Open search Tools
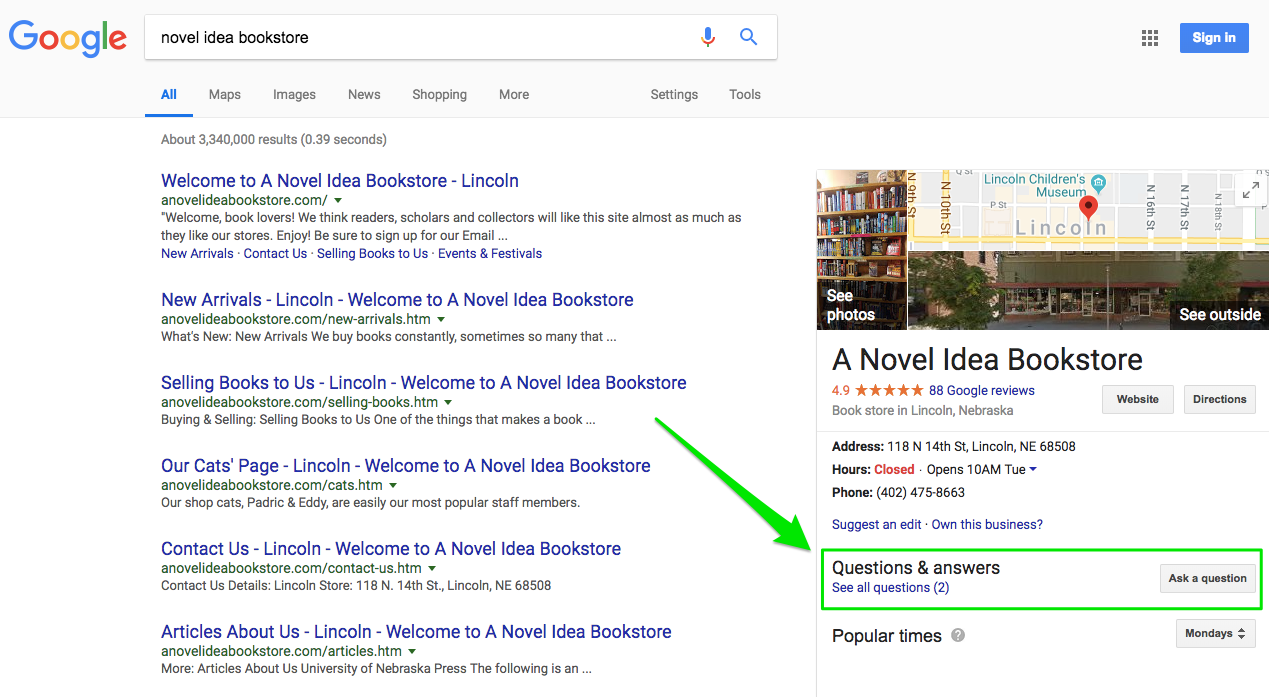This screenshot has height=697, width=1269. [x=745, y=94]
